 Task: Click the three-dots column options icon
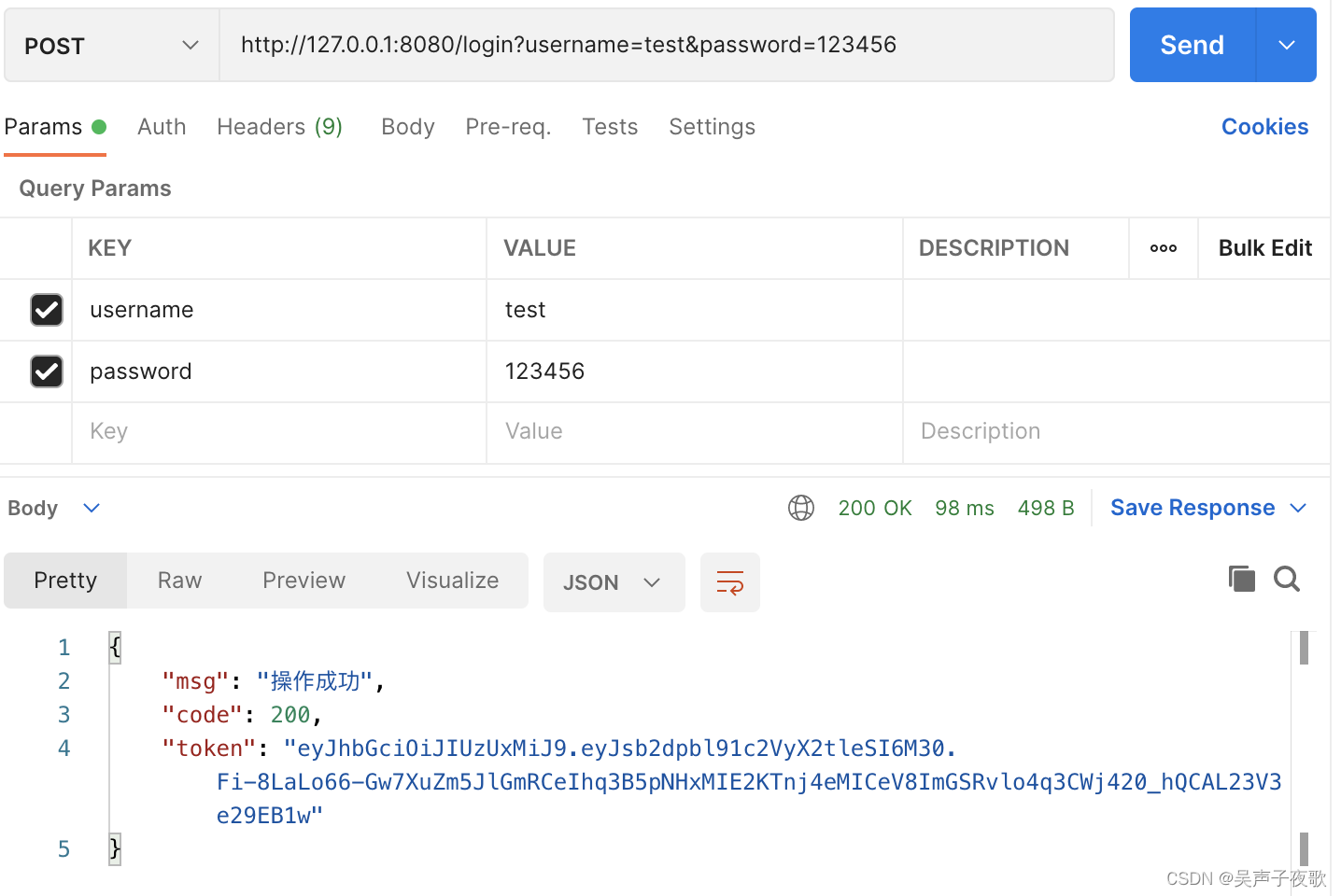pyautogui.click(x=1164, y=248)
